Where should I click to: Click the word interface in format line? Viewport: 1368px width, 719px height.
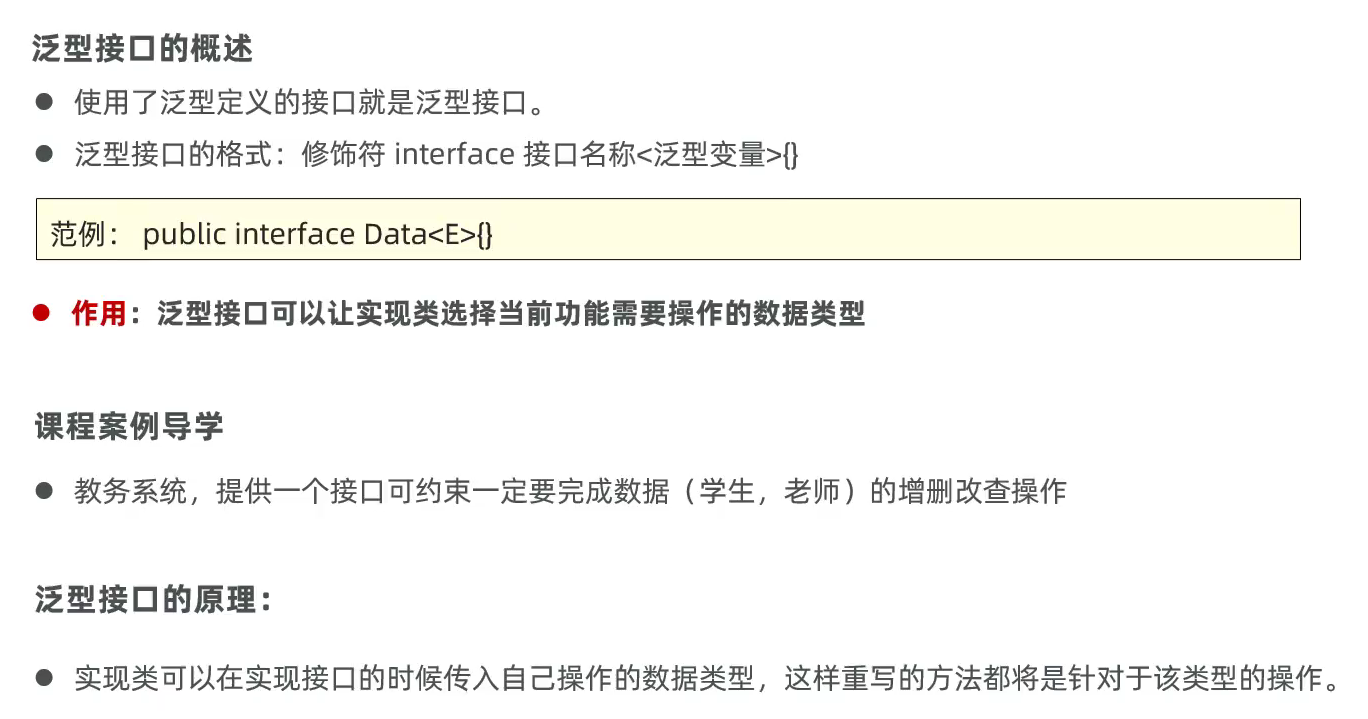[455, 155]
